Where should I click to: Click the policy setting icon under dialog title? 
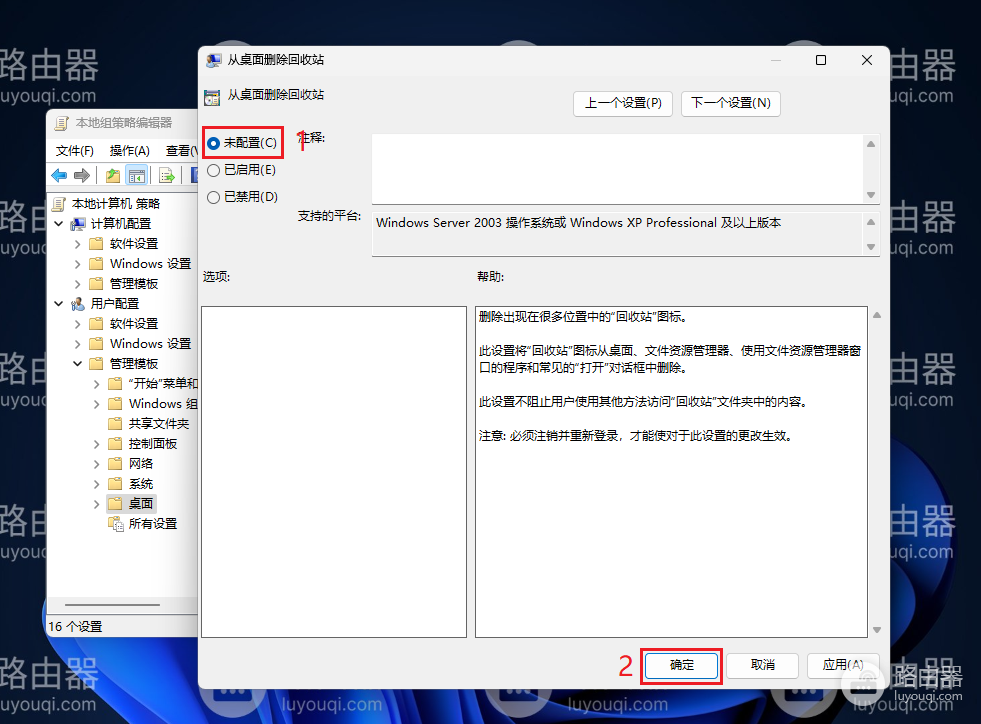[212, 98]
